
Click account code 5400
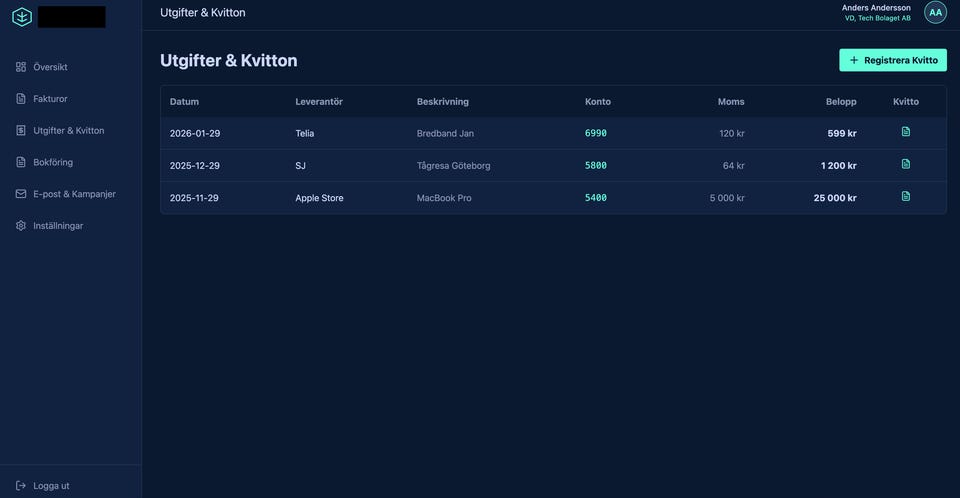(x=596, y=198)
